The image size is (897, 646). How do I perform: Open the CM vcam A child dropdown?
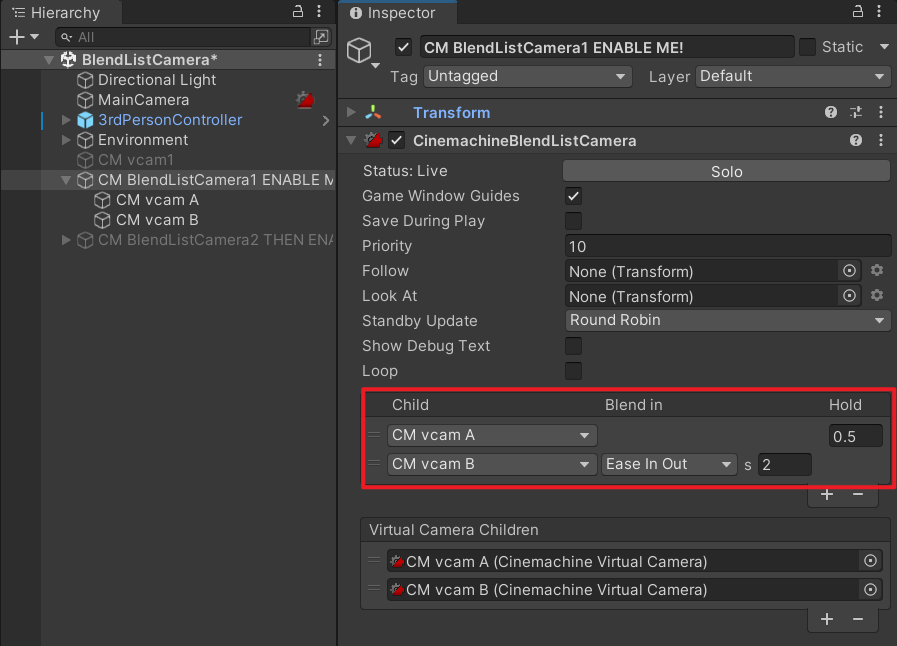492,435
